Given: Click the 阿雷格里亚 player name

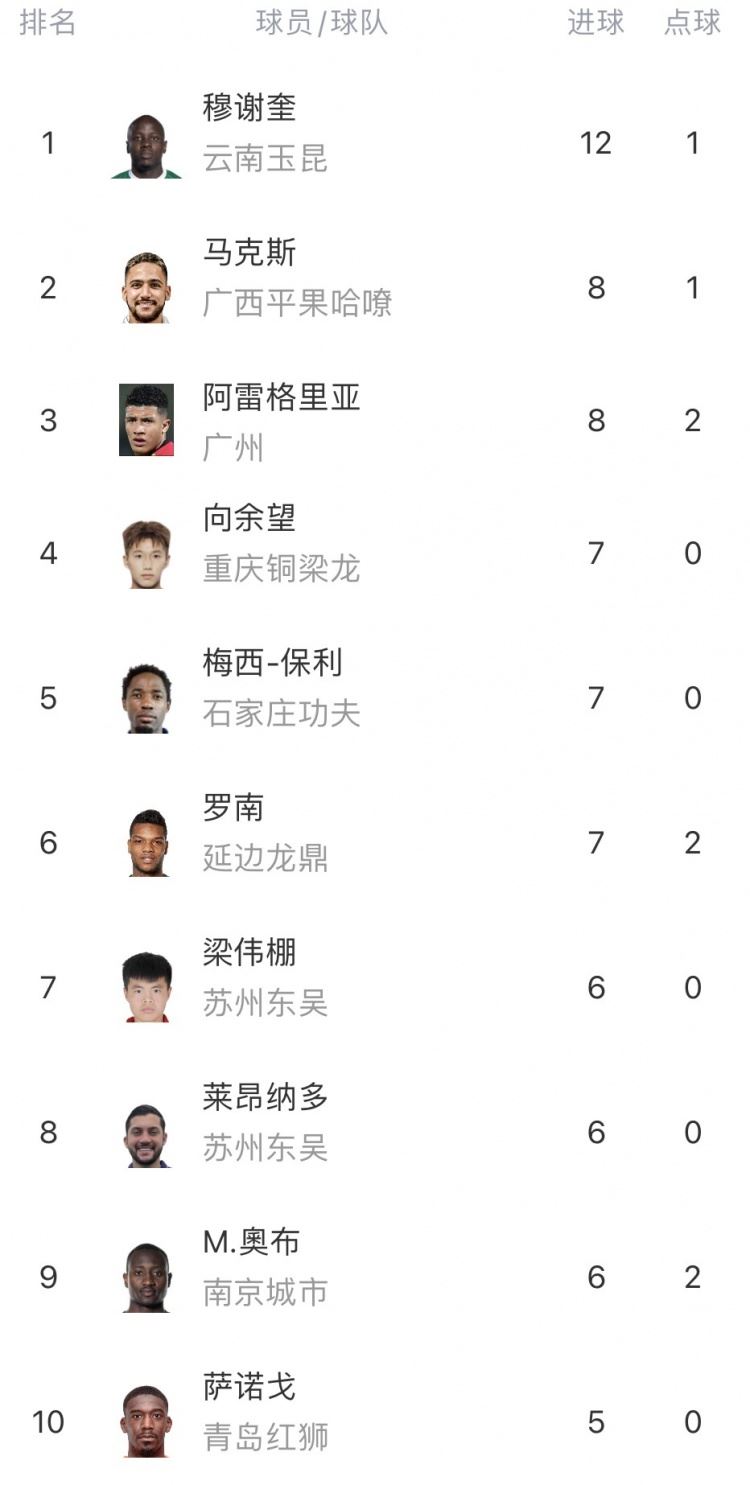Looking at the screenshot, I should [x=281, y=397].
